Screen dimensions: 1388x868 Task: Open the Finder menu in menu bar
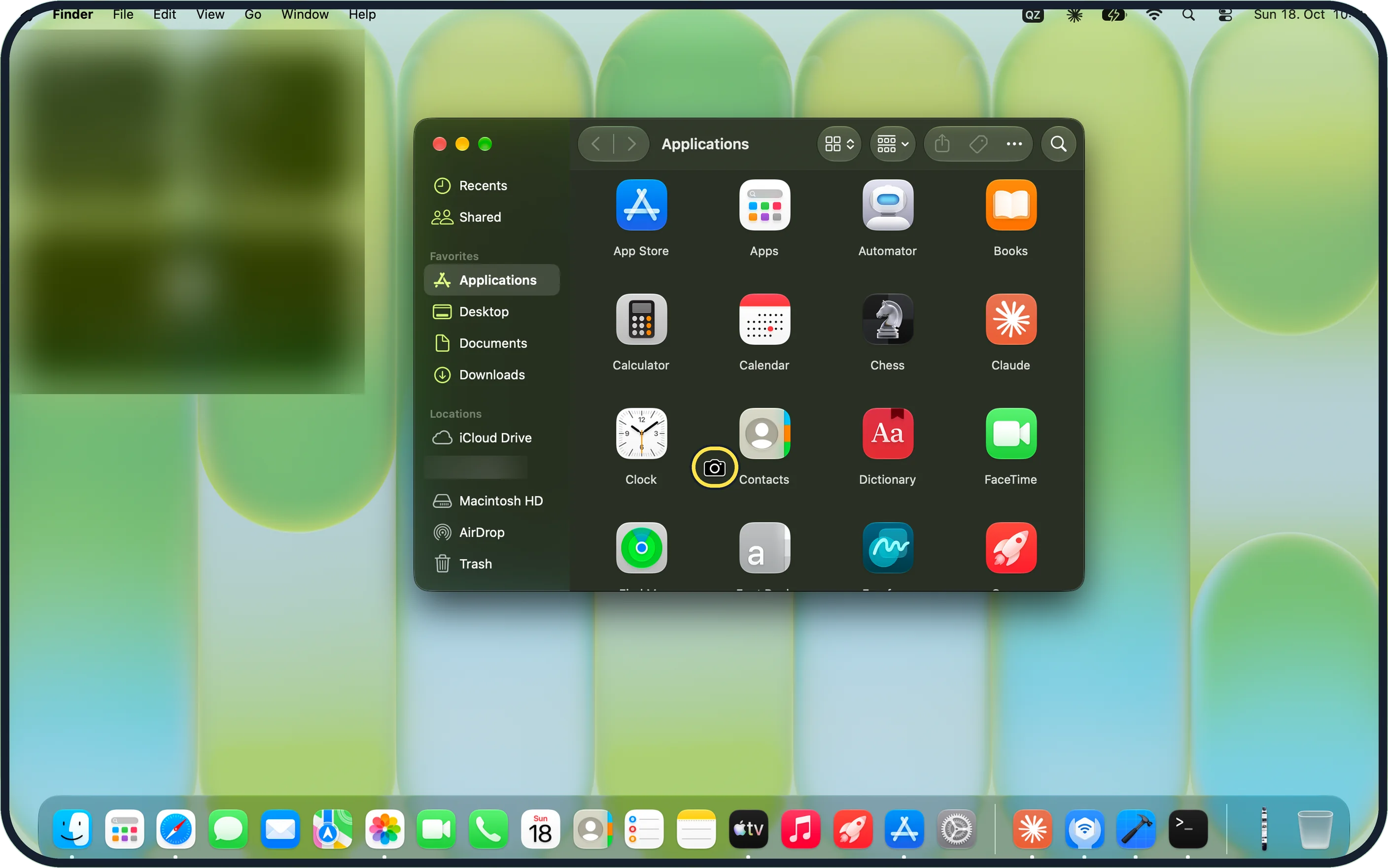point(72,14)
